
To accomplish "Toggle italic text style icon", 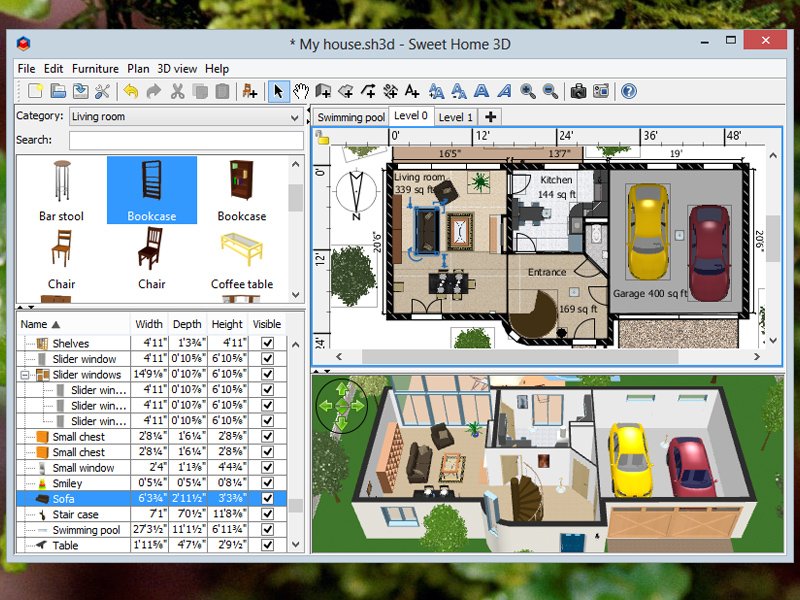I will (x=504, y=91).
